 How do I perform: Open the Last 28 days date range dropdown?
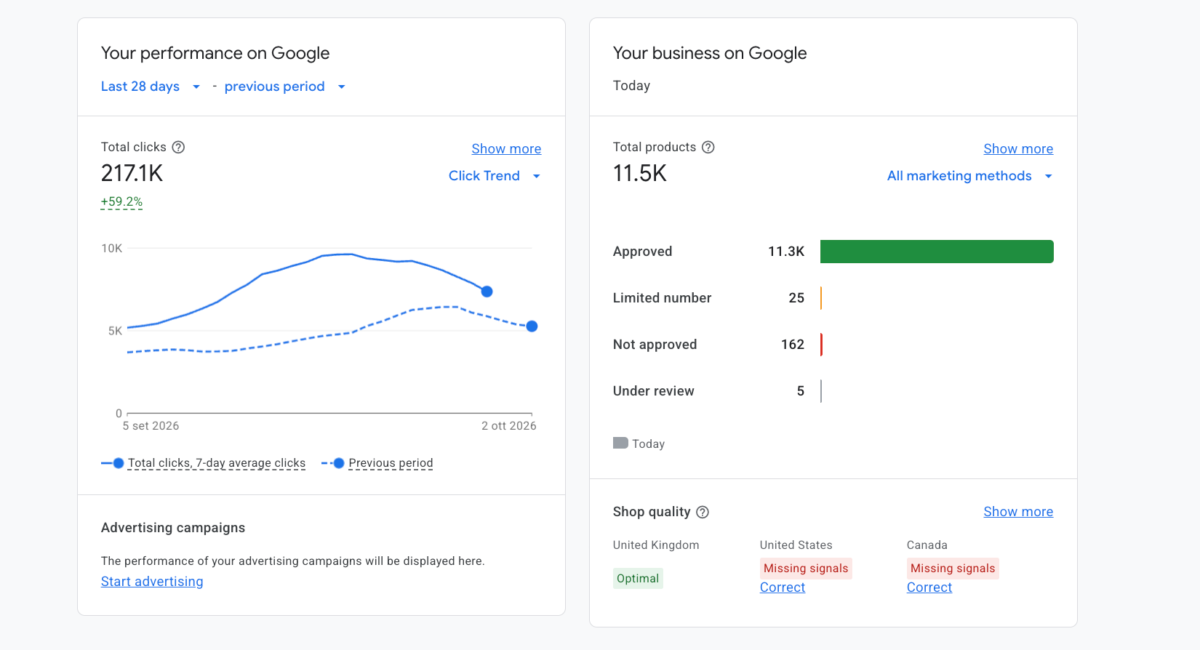point(151,87)
